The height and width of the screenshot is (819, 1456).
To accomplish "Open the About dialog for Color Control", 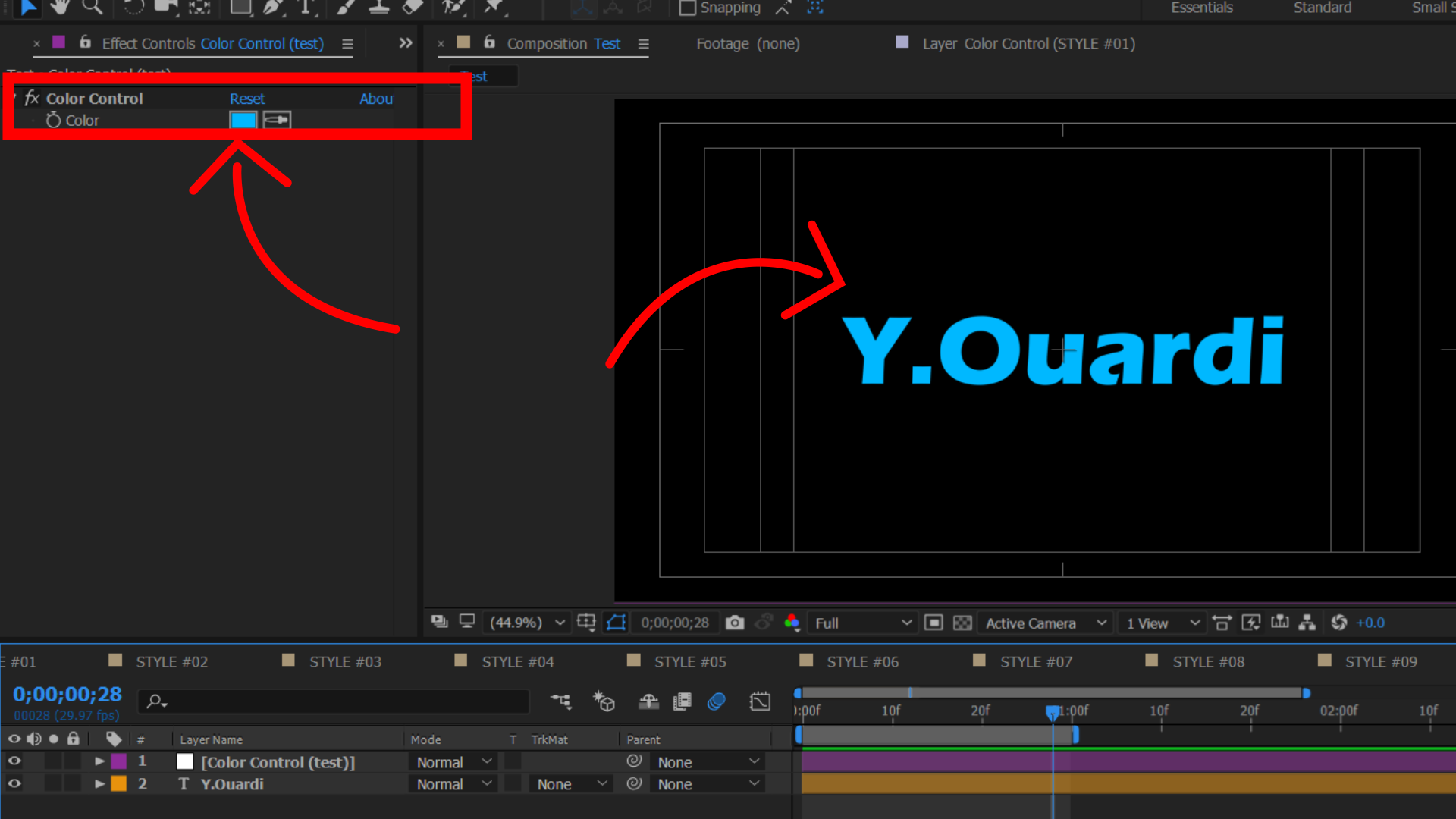I will [x=376, y=98].
